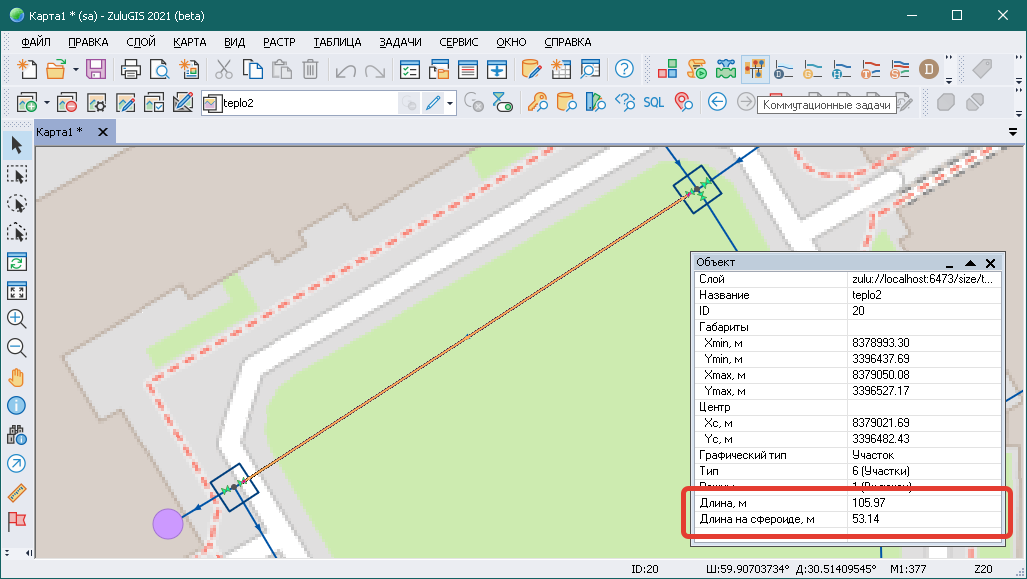Activate the Zoom in magnifier tool
This screenshot has width=1027, height=579.
point(17,319)
